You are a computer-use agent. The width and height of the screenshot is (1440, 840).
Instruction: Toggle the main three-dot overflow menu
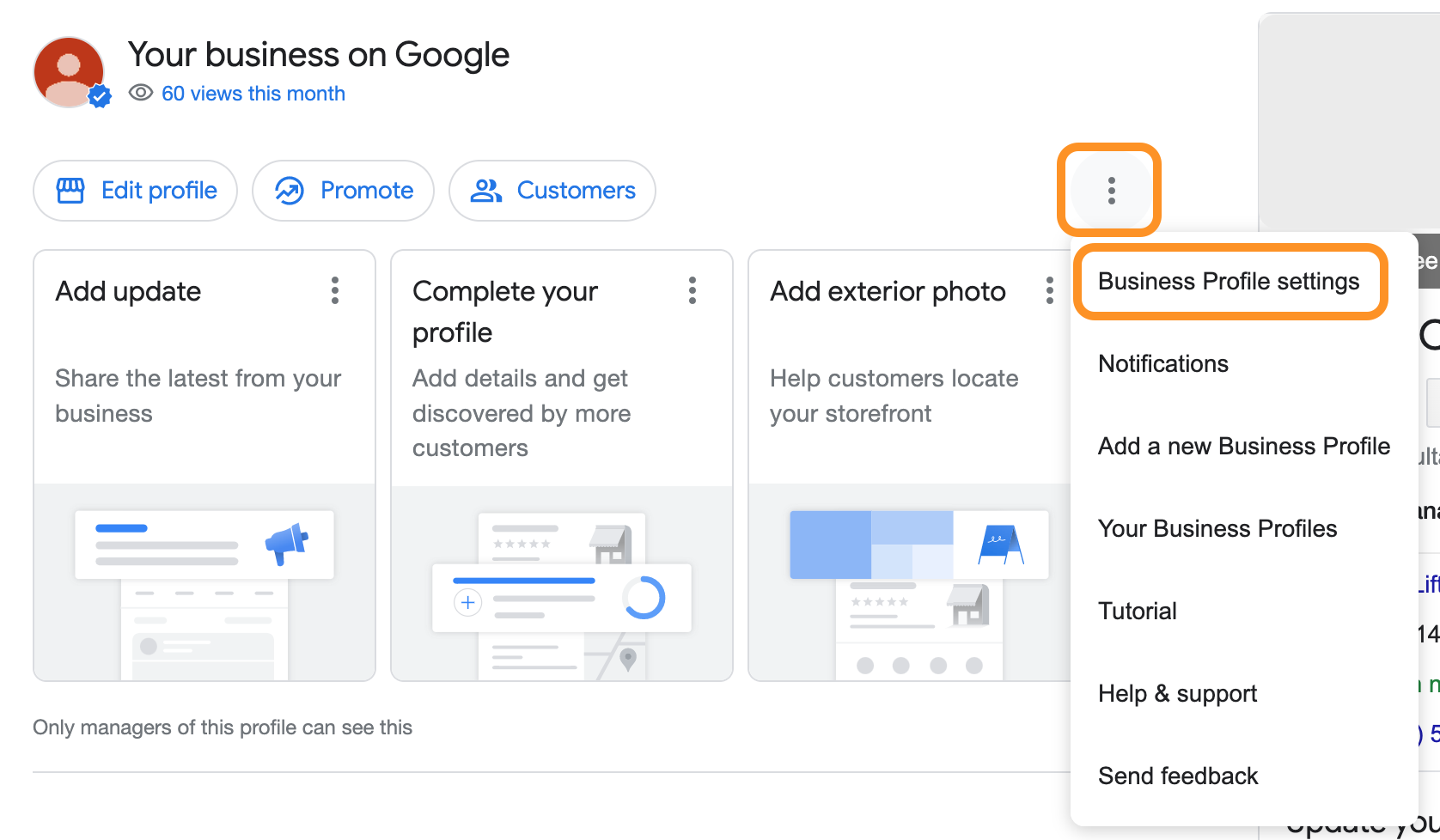pos(1111,191)
